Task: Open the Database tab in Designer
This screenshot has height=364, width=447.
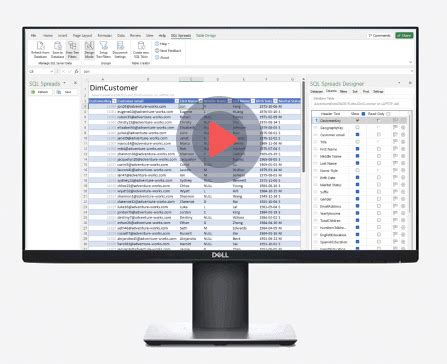Action: coord(317,91)
